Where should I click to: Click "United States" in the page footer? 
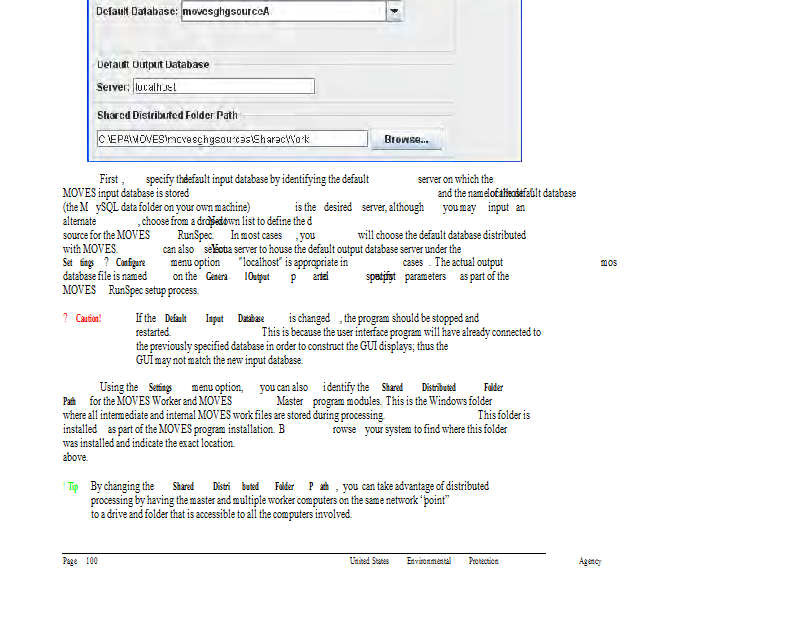(369, 561)
